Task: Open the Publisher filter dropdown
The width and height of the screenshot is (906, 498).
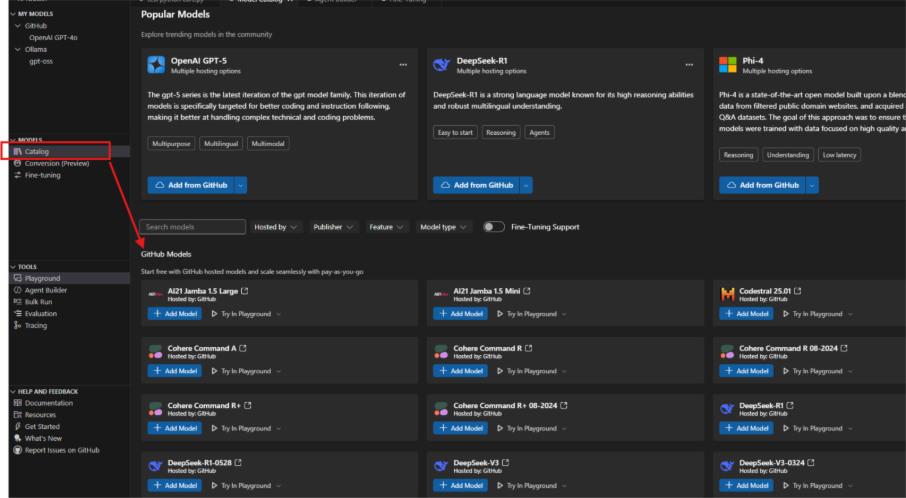Action: [333, 227]
